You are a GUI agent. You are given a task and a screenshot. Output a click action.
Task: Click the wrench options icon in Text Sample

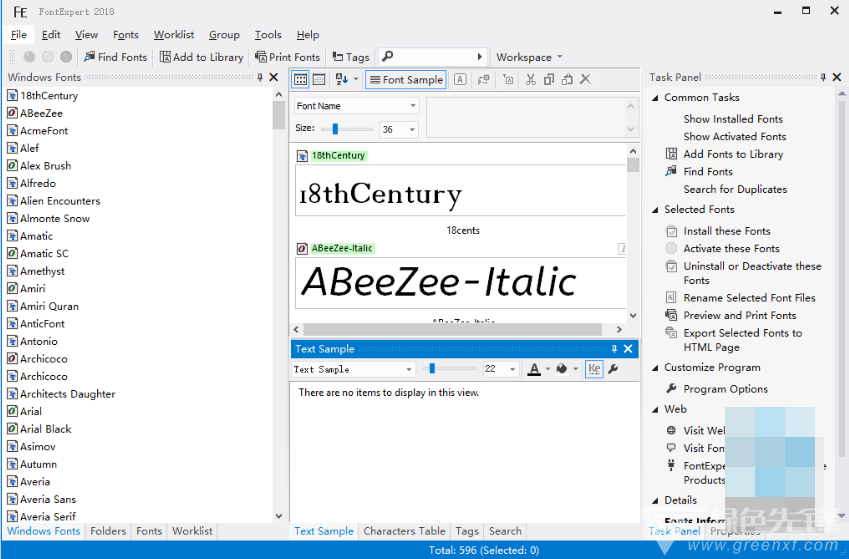(x=613, y=369)
